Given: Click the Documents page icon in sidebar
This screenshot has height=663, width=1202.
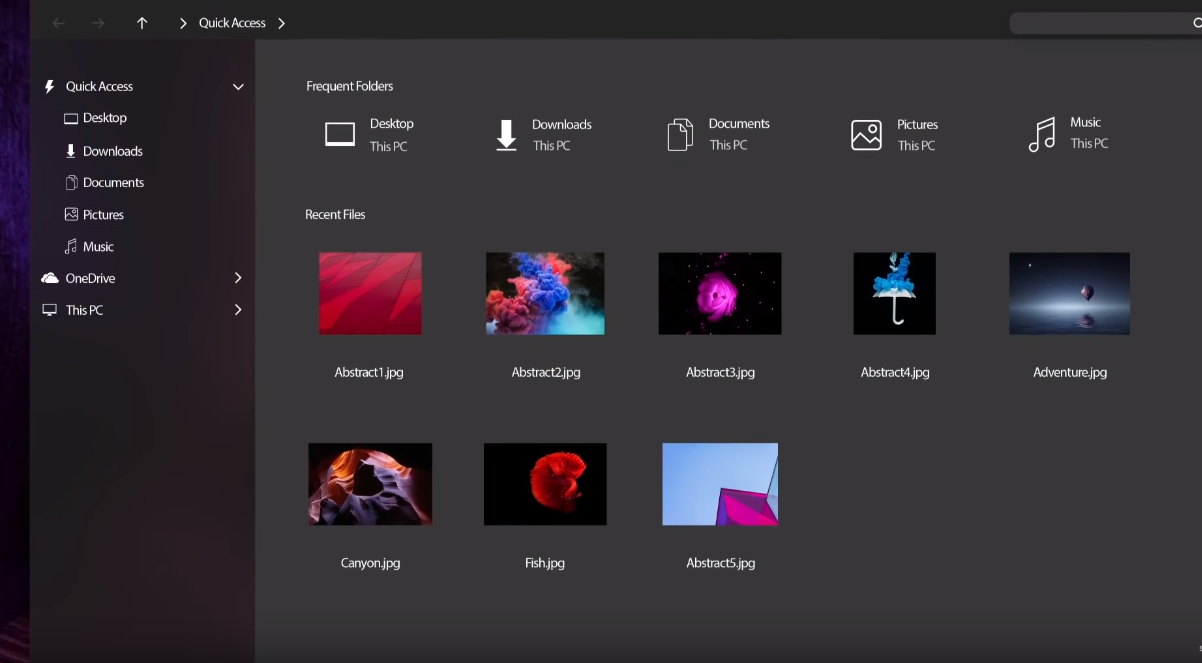Looking at the screenshot, I should (x=71, y=183).
